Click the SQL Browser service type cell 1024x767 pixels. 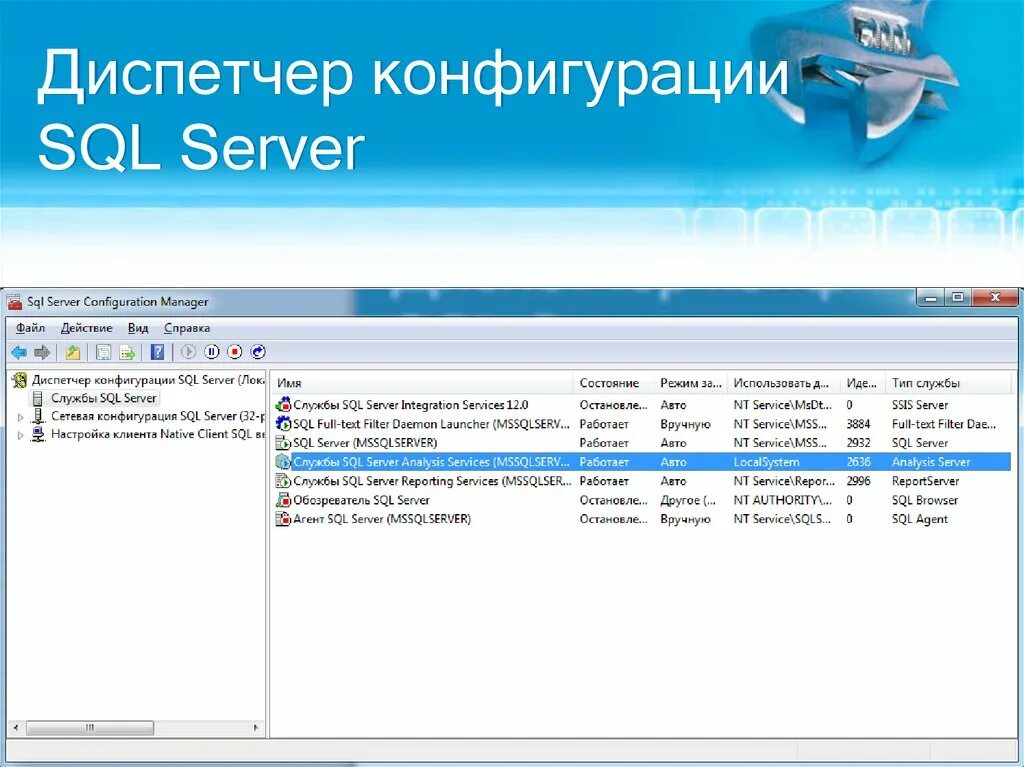925,500
